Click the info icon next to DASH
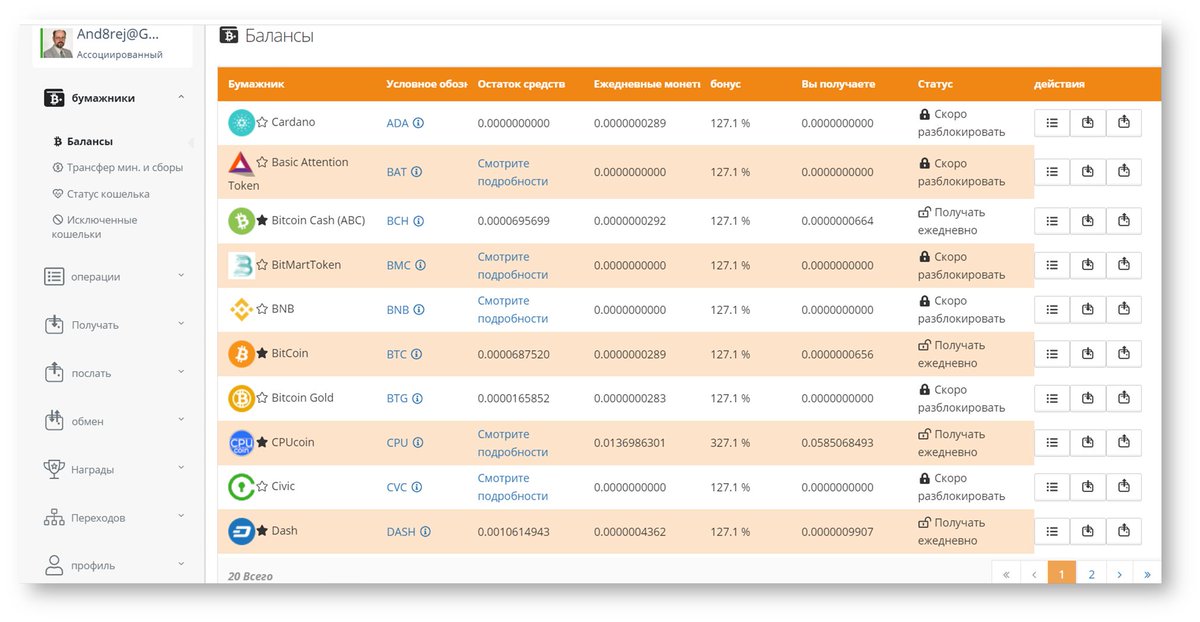Image resolution: width=1200 pixels, height=622 pixels. click(425, 532)
